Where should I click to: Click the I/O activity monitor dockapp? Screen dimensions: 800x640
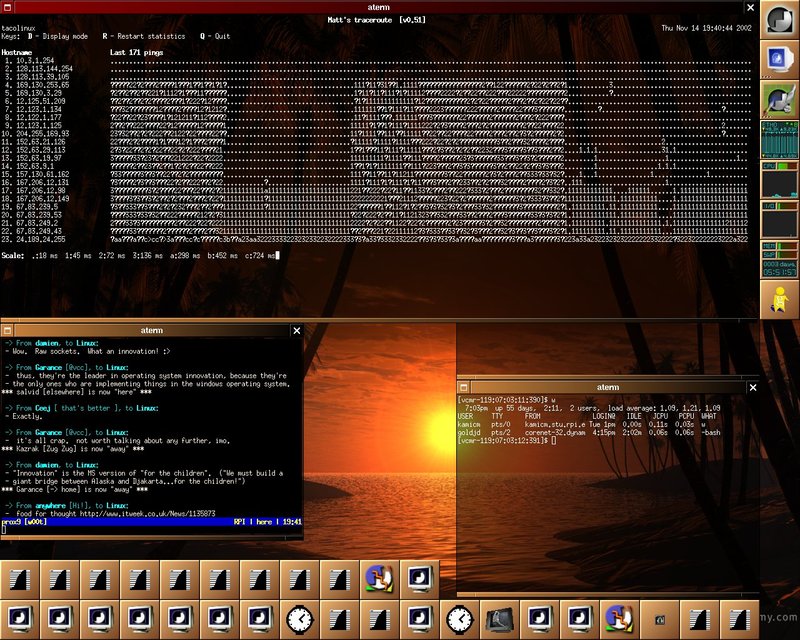780,219
